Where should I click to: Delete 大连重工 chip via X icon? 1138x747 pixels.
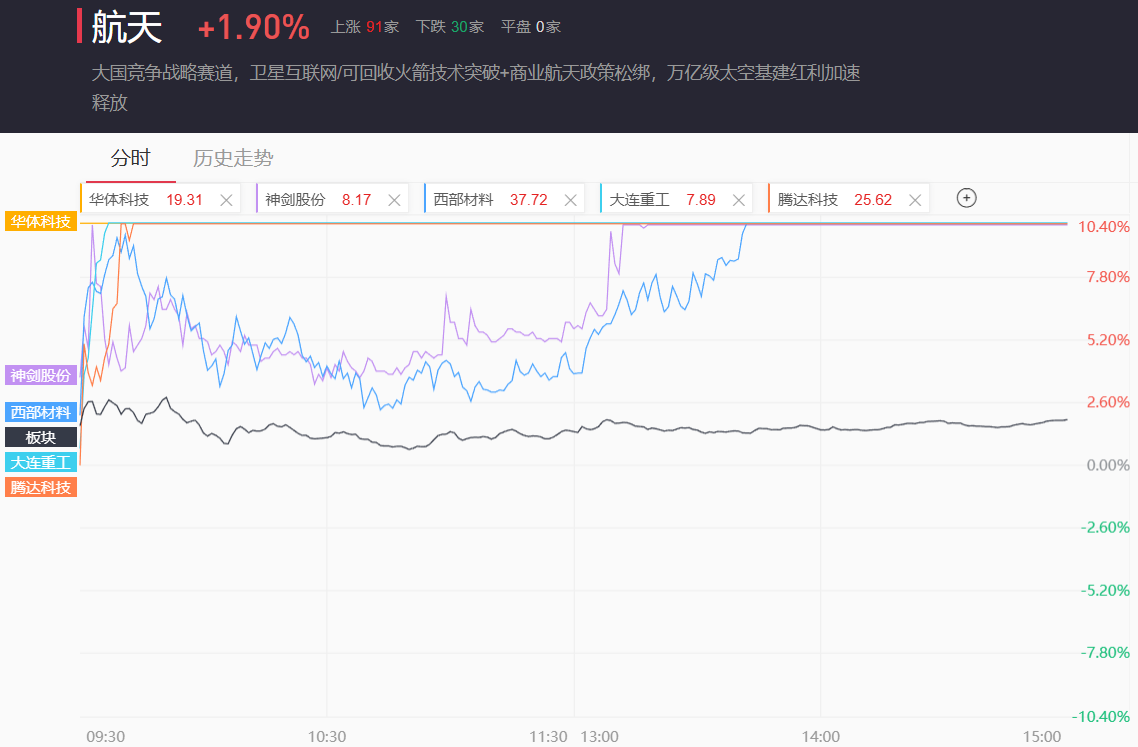pyautogui.click(x=738, y=200)
